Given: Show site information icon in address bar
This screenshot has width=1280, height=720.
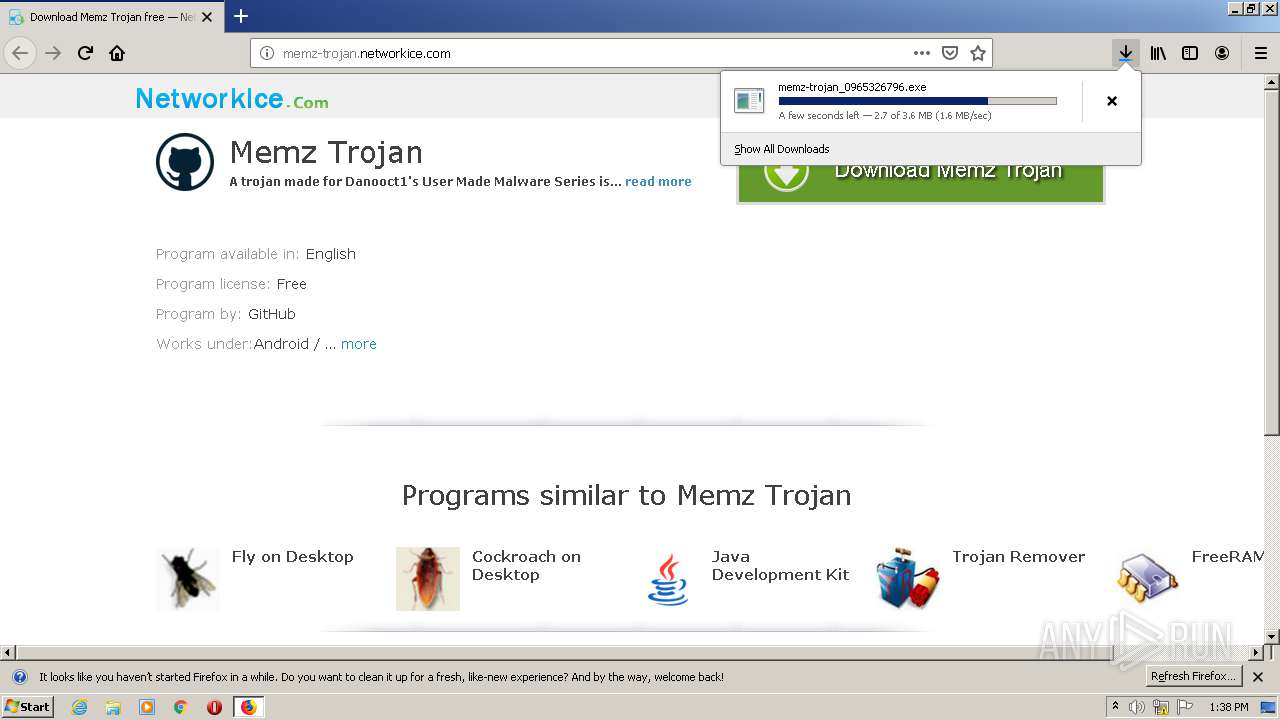Looking at the screenshot, I should pyautogui.click(x=267, y=53).
